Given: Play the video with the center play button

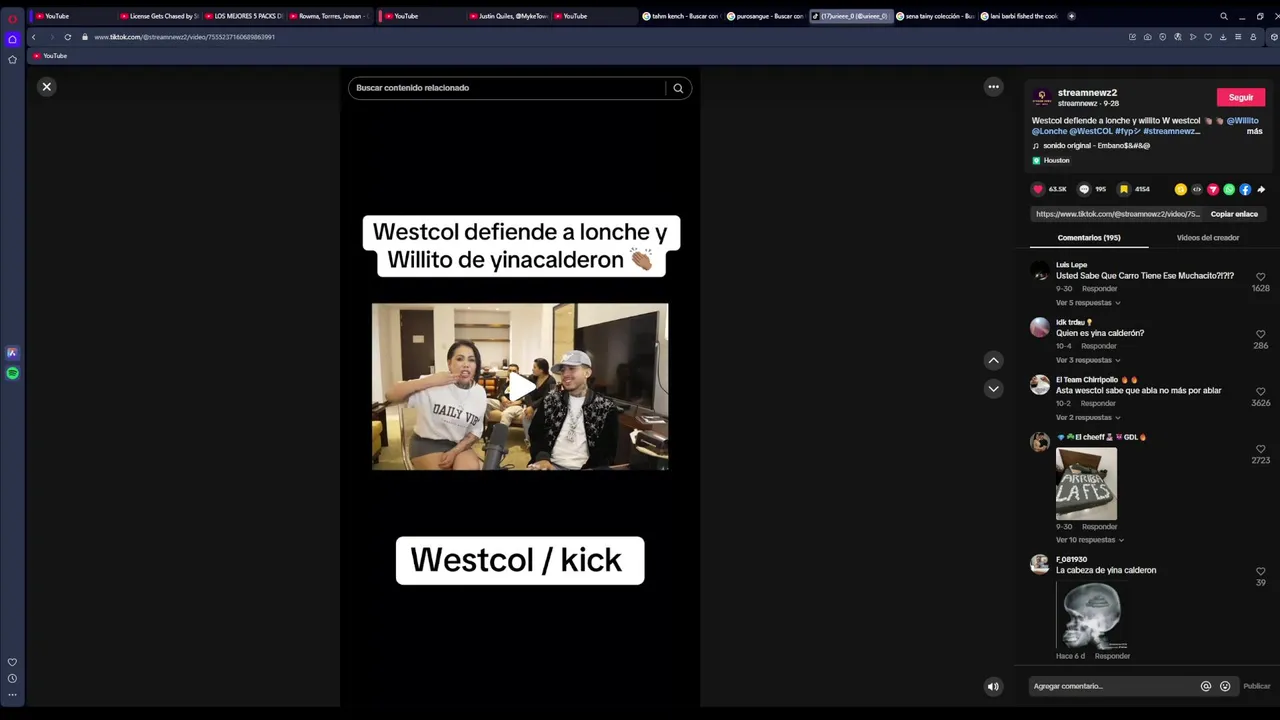Looking at the screenshot, I should click(x=520, y=387).
